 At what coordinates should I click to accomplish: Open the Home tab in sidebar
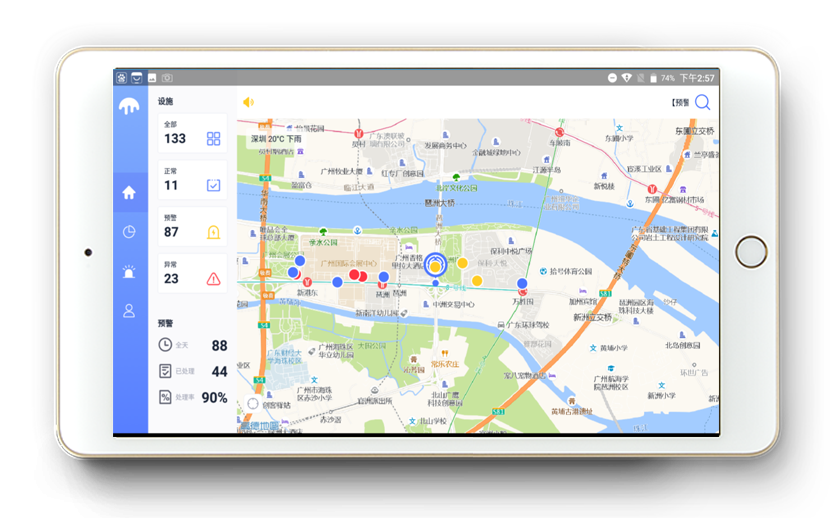point(129,193)
